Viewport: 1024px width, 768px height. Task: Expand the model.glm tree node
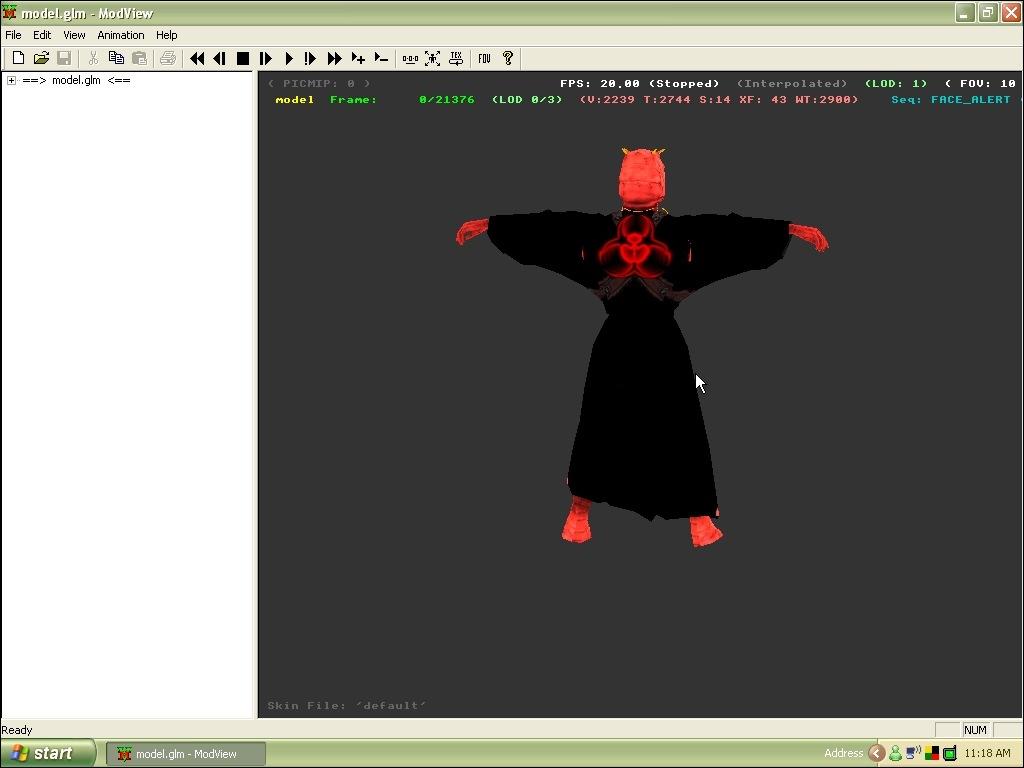[11, 81]
